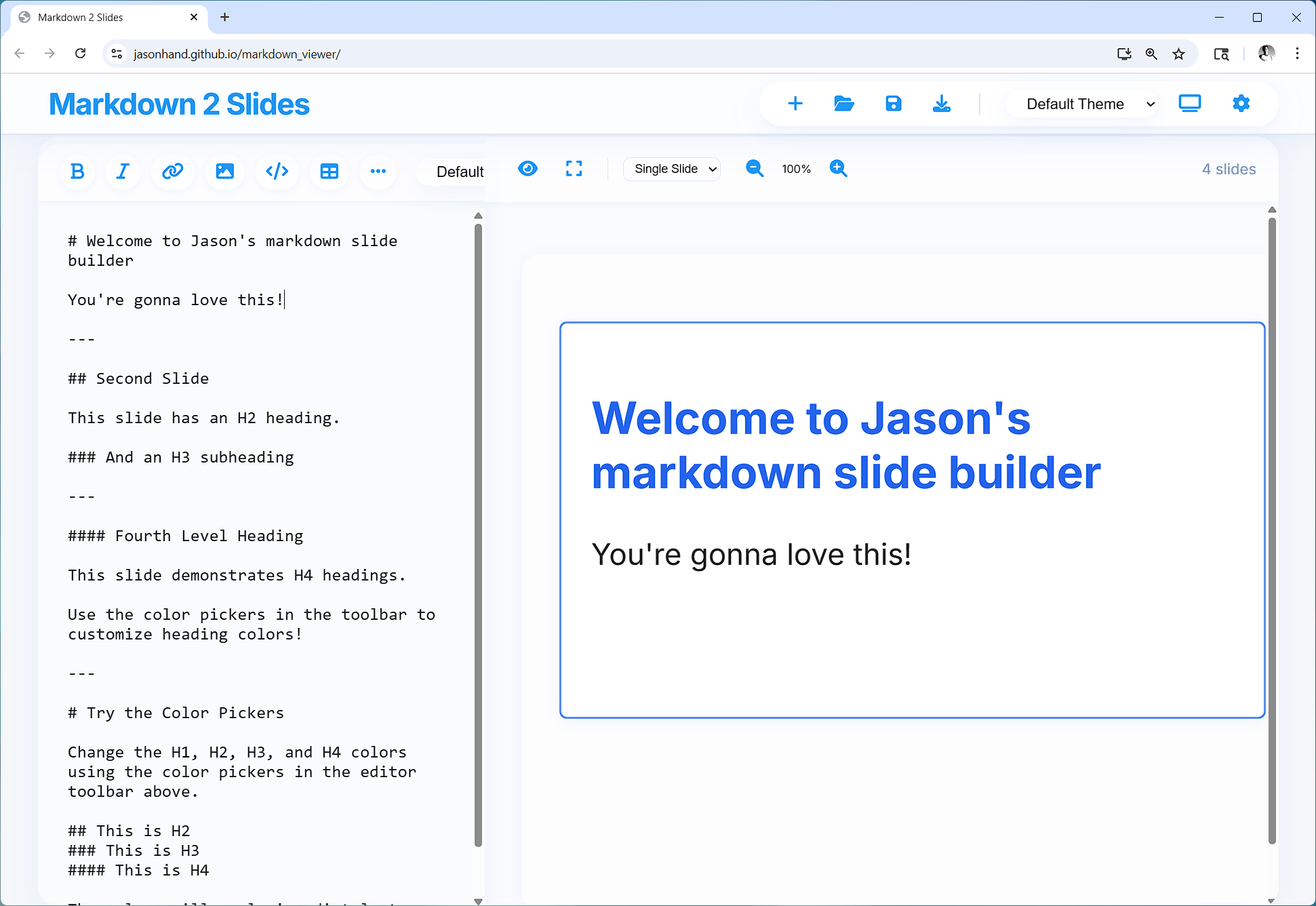
Task: Zoom in the slide preview
Action: pyautogui.click(x=839, y=169)
